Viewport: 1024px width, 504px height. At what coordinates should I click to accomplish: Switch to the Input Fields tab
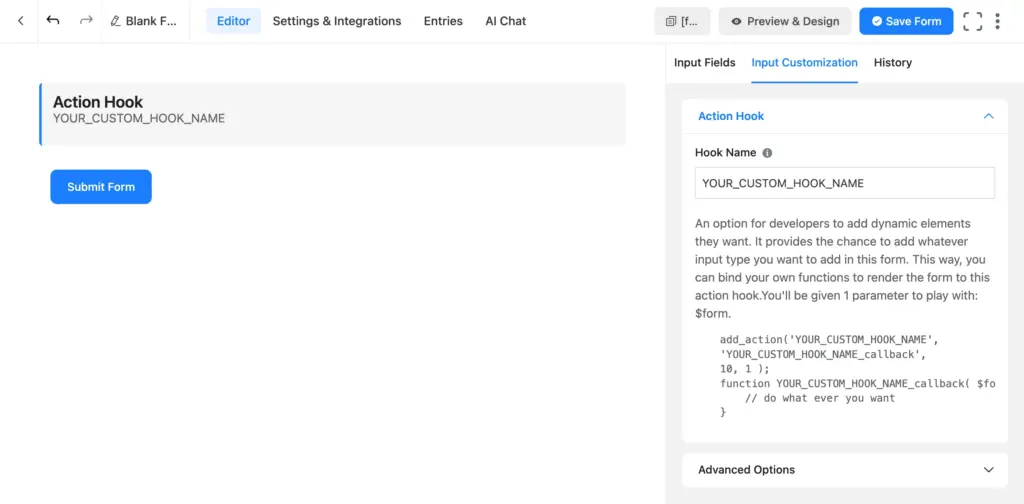[x=705, y=63]
